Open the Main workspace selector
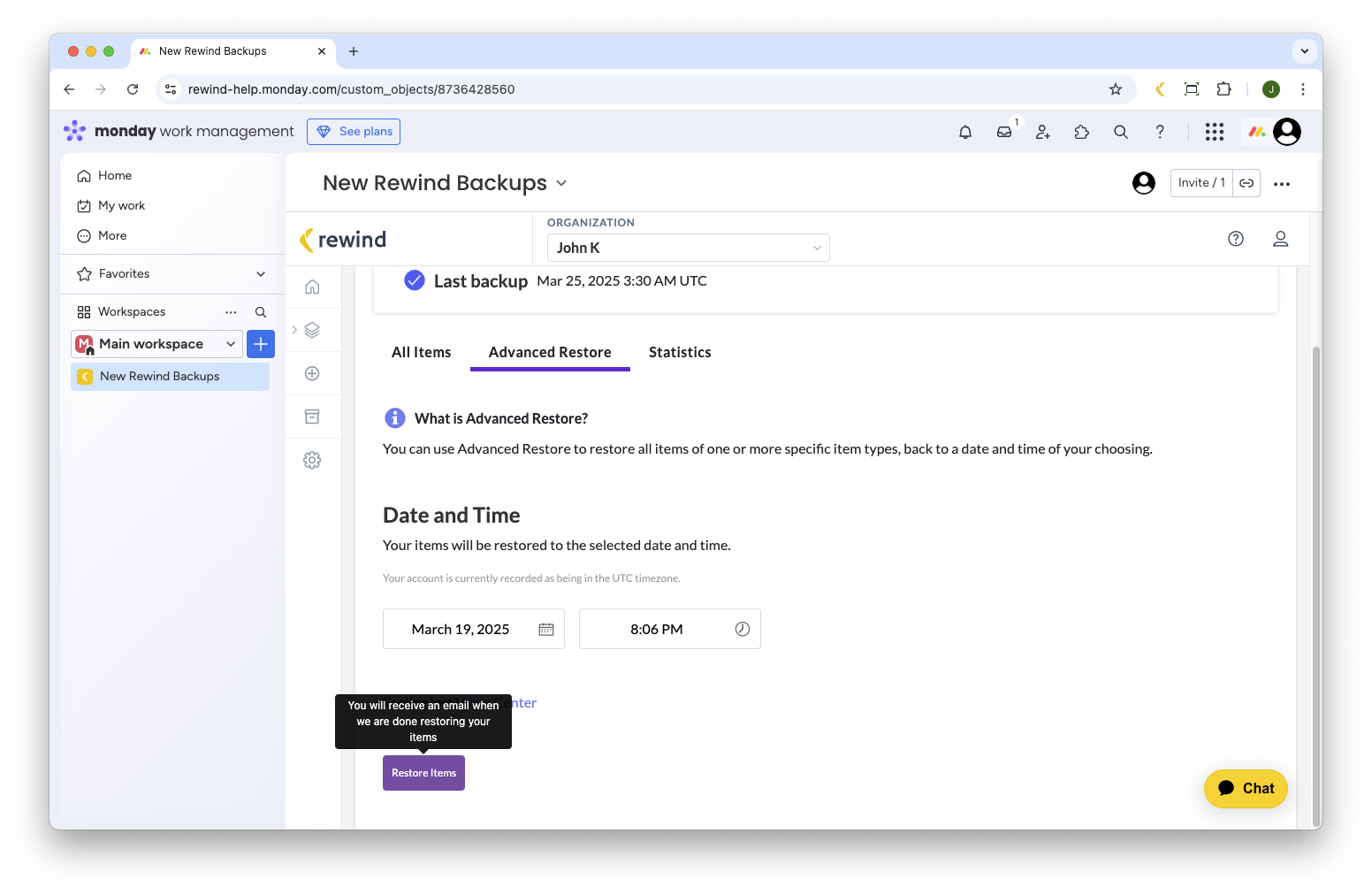The image size is (1372, 895). (156, 344)
